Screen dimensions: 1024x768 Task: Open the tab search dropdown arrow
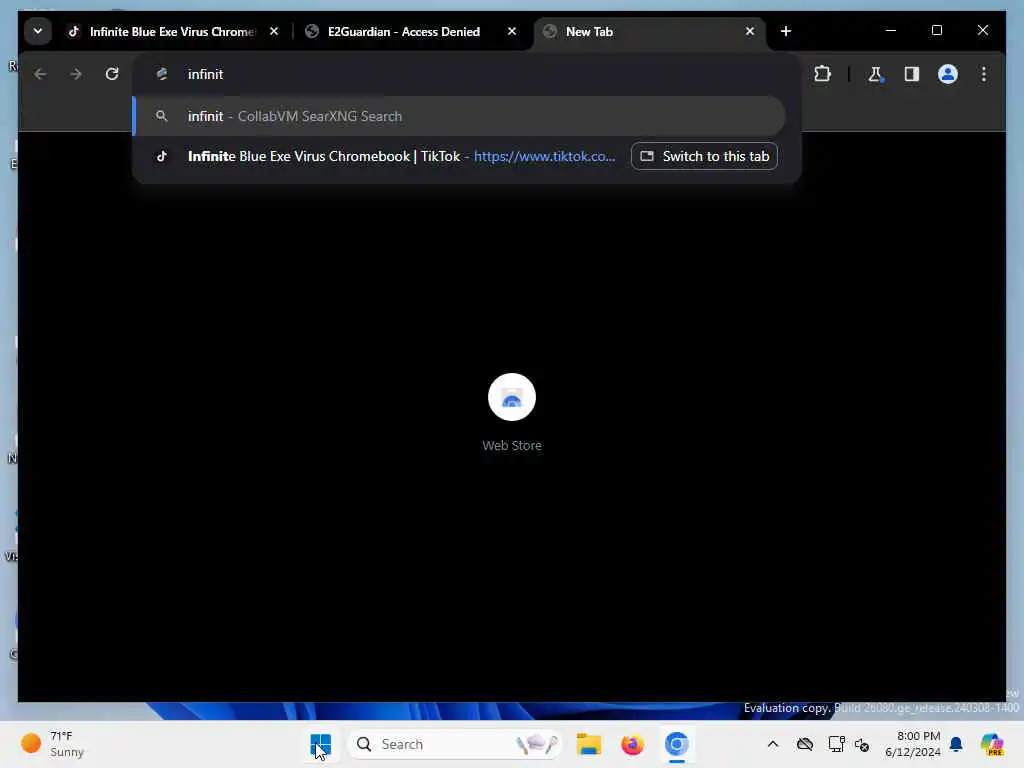38,31
